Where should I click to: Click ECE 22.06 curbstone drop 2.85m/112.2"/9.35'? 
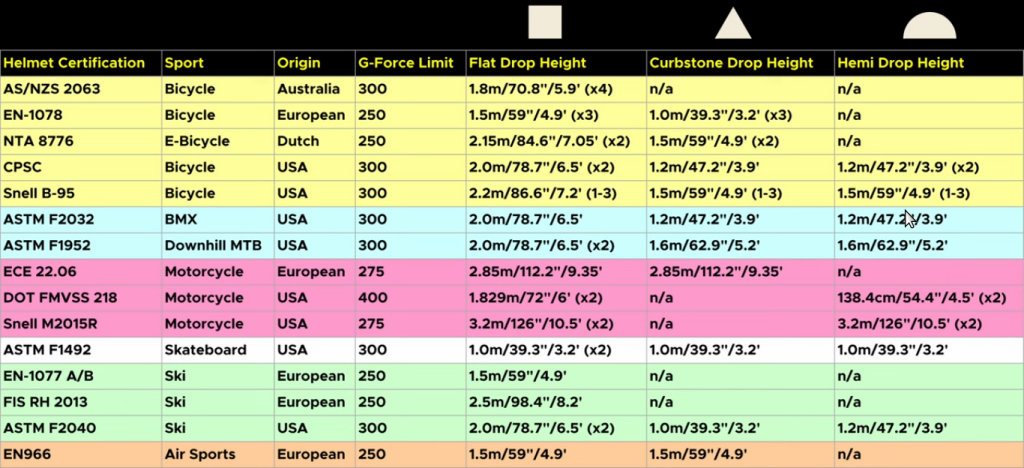[x=740, y=272]
